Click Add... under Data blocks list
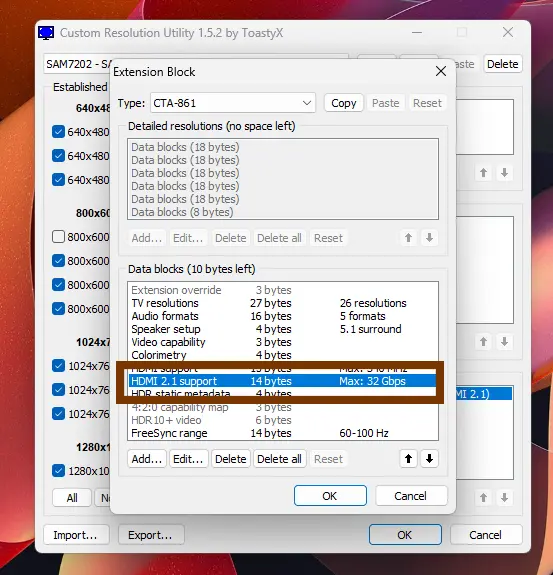This screenshot has width=553, height=575. tap(147, 459)
